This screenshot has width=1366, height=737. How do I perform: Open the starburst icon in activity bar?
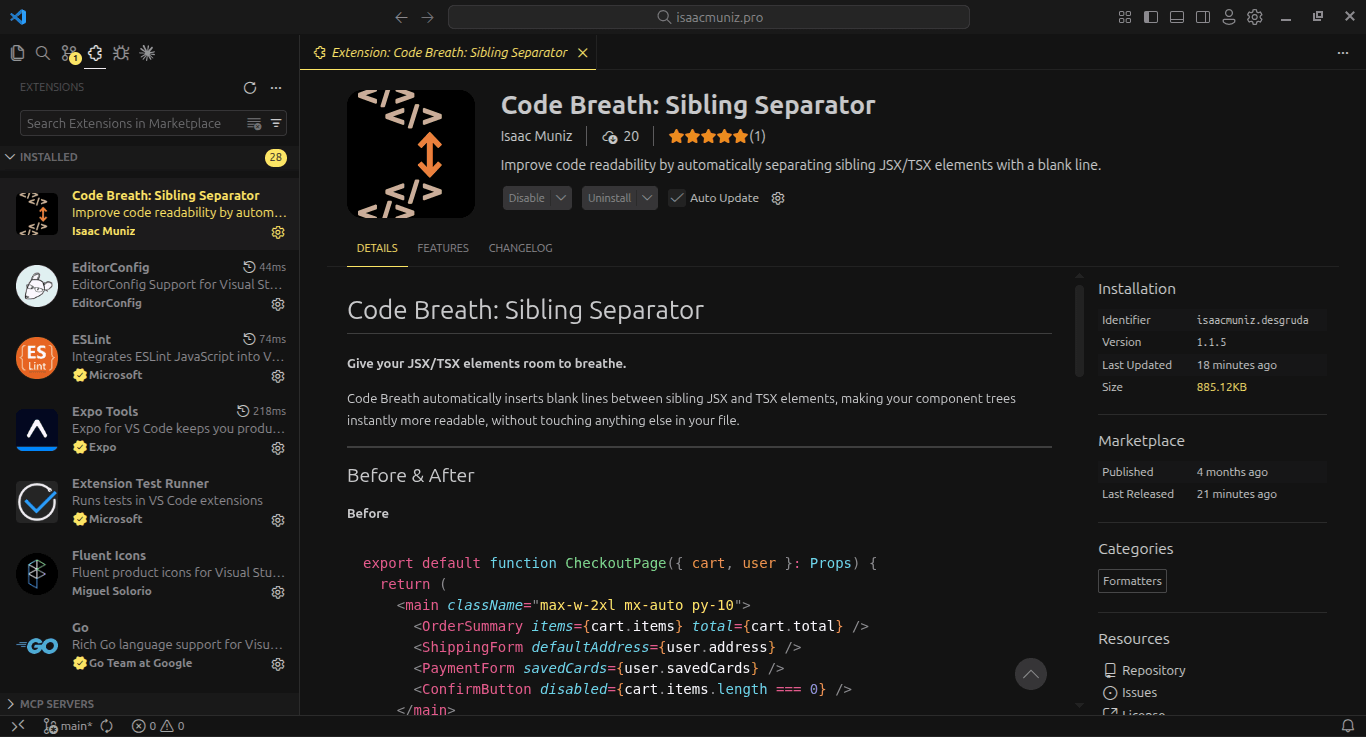tap(147, 53)
